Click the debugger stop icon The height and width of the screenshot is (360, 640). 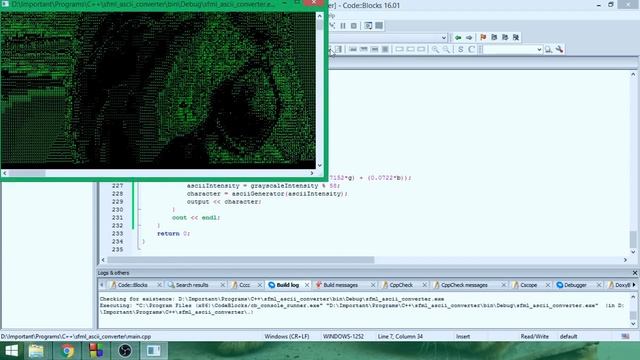point(354,26)
